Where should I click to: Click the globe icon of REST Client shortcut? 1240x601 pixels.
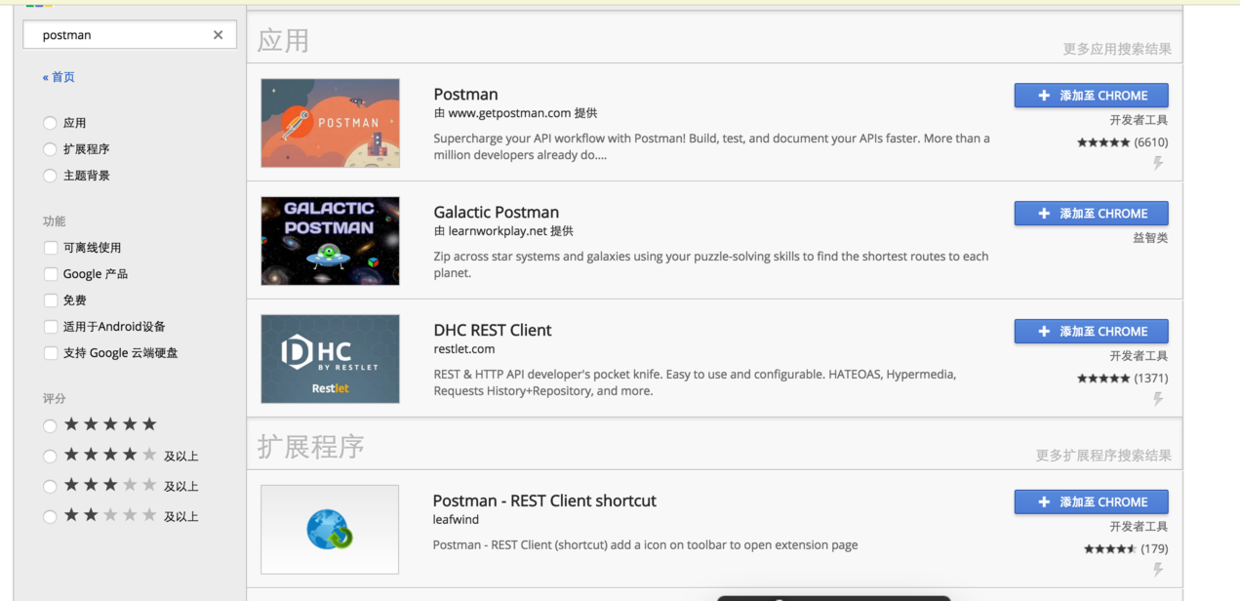click(329, 530)
